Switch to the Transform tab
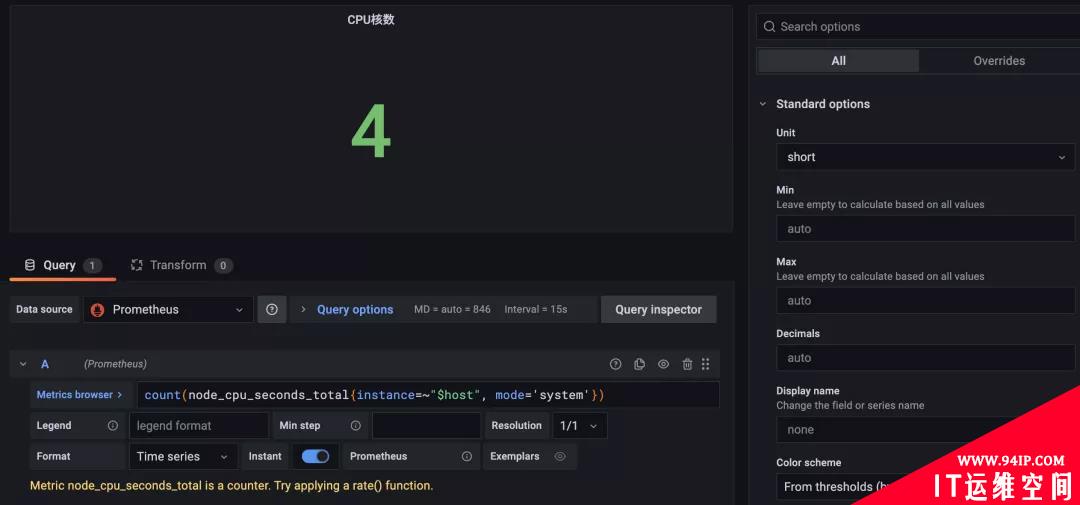1080x505 pixels. point(182,265)
